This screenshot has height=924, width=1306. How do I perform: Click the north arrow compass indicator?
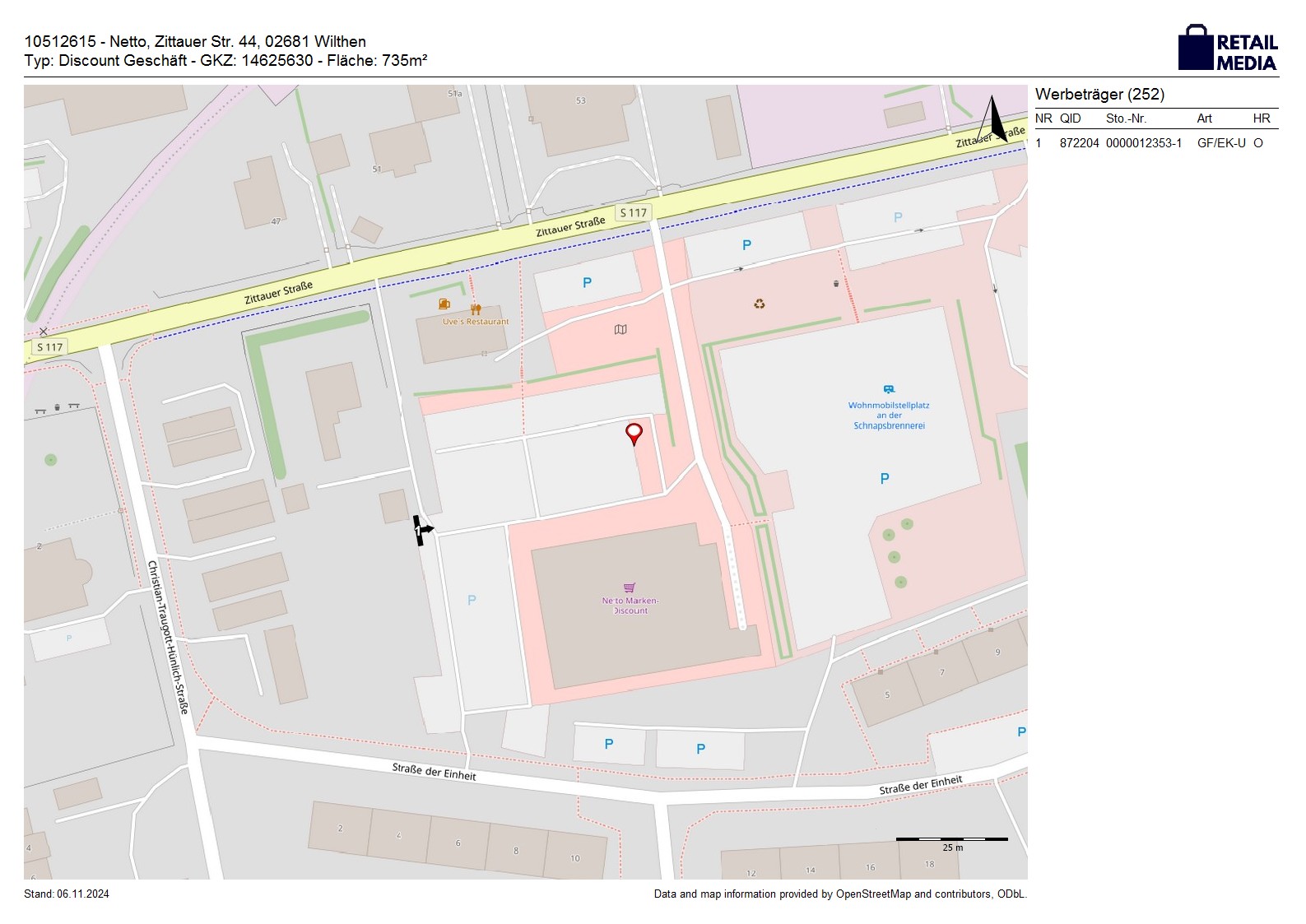point(993,119)
